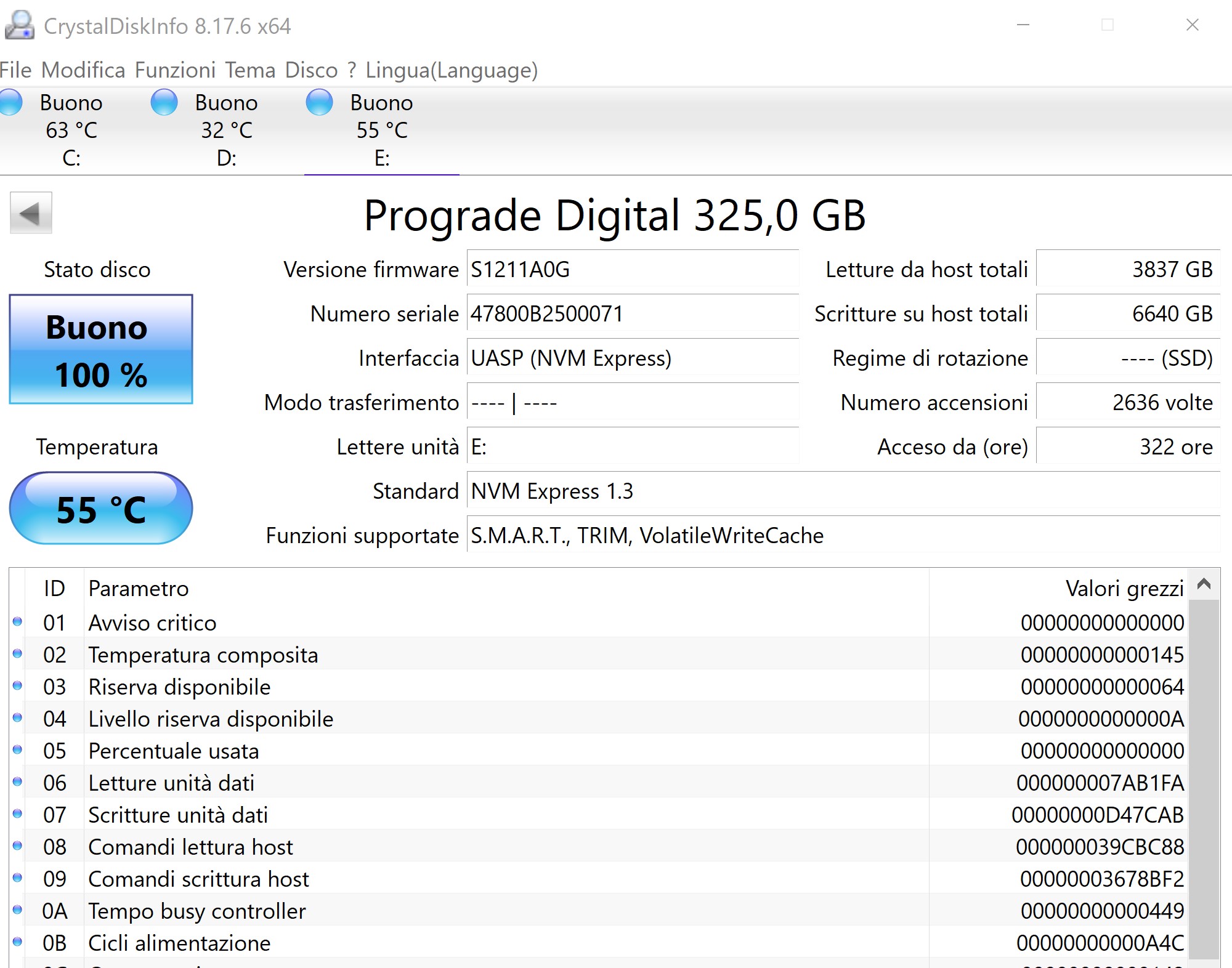Screen dimensions: 1232x968
Task: Select the Cicli alimentazione row text
Action: 179,943
